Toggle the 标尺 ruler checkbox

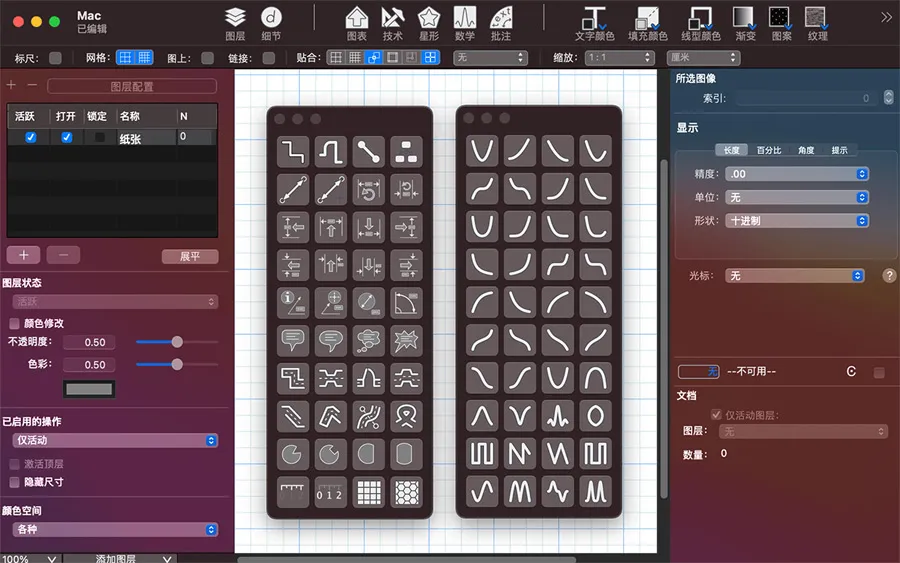[x=55, y=58]
